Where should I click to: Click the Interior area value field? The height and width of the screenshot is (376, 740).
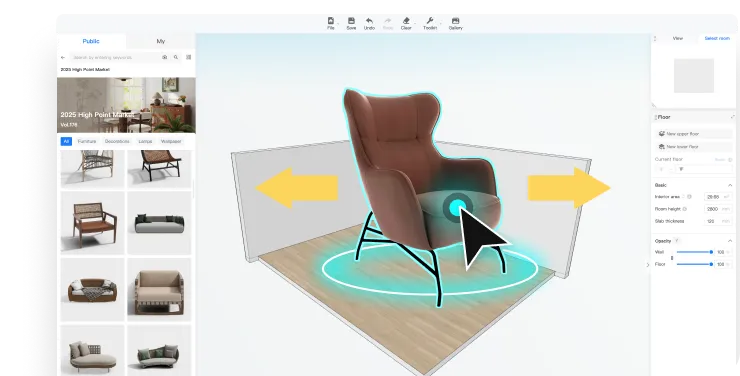pyautogui.click(x=717, y=197)
